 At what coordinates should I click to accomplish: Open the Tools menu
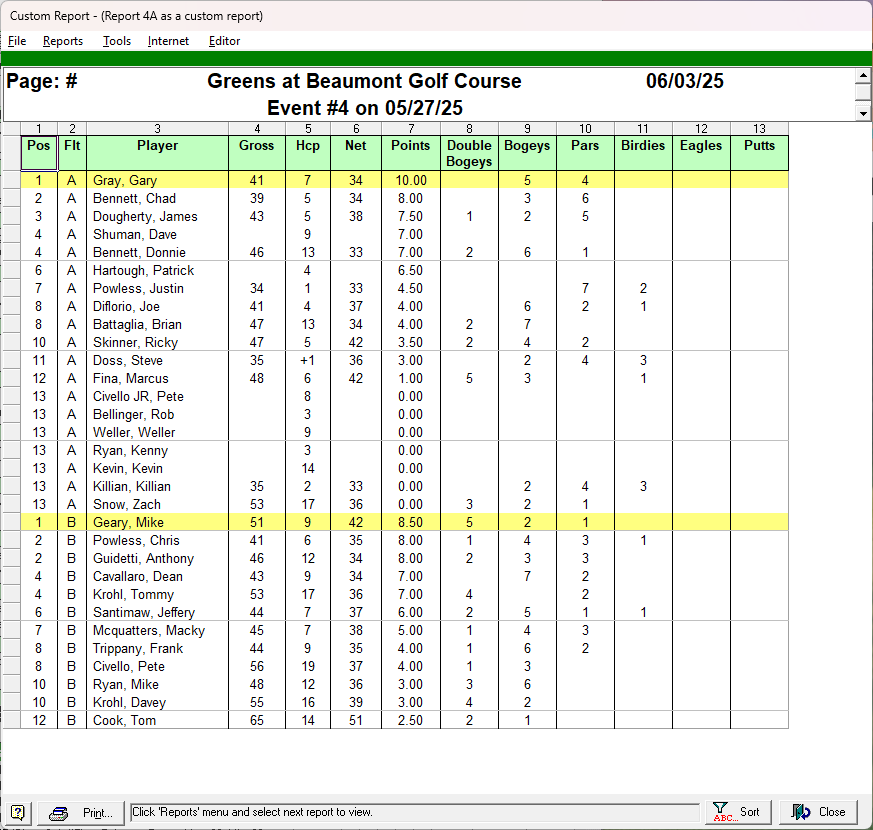[116, 41]
